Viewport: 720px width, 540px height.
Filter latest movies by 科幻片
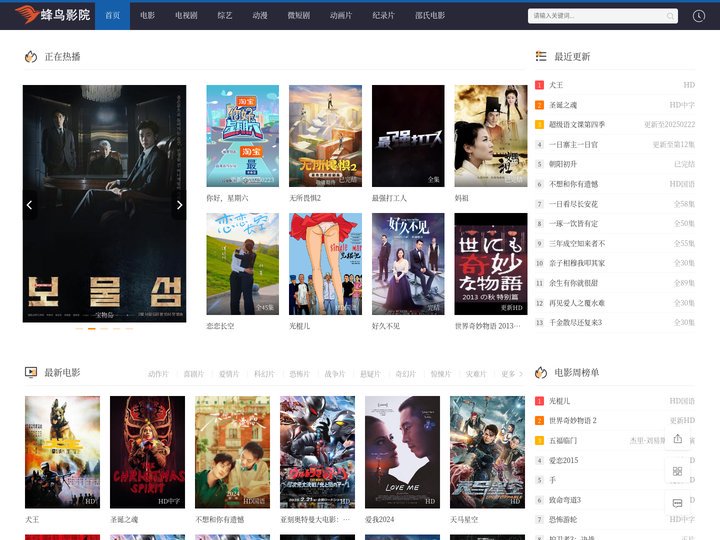coord(264,374)
